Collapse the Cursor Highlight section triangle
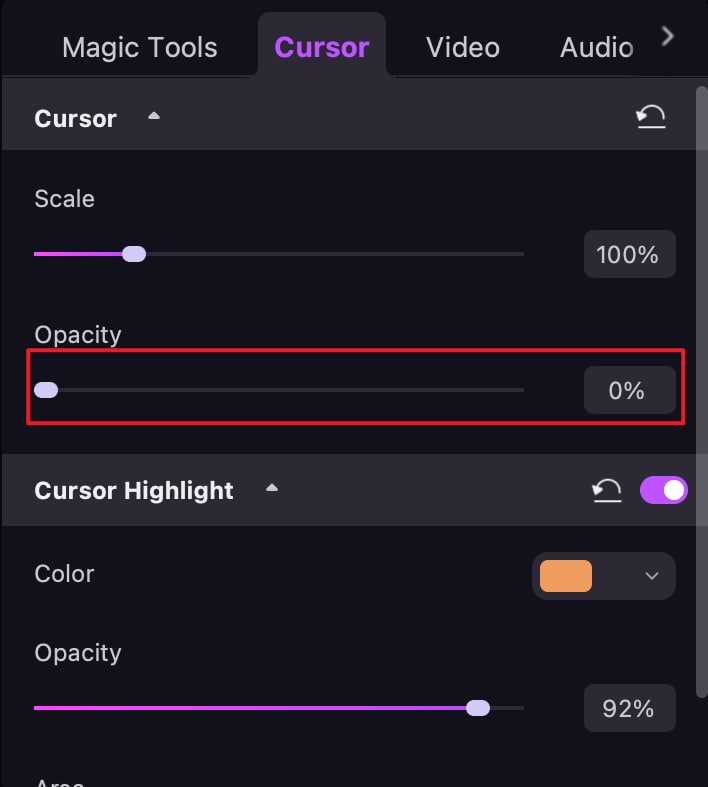The image size is (708, 787). 271,488
